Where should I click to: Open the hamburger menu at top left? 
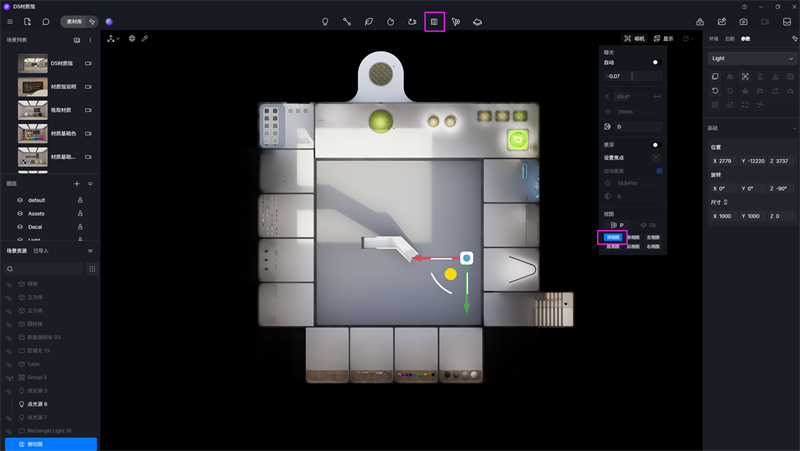10,21
